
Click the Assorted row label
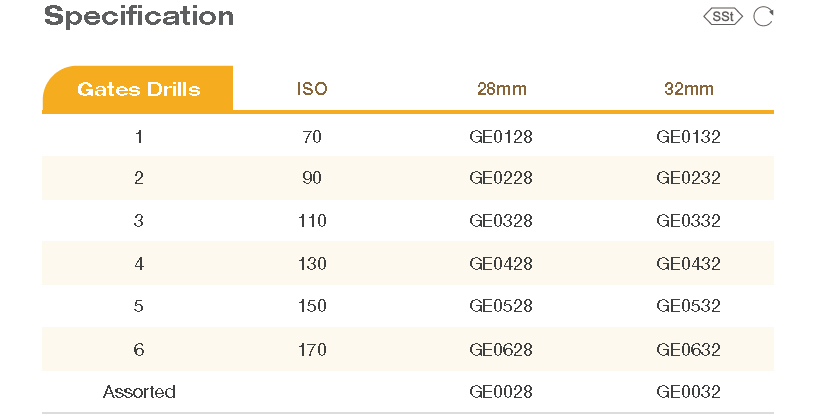coord(139,391)
